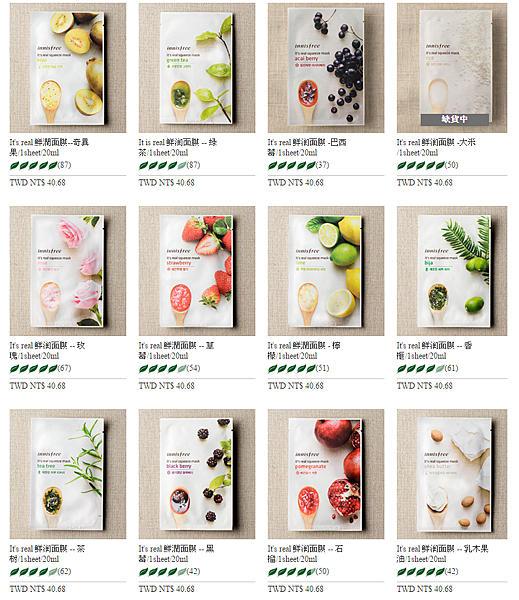
Task: Click the lime mask title link
Action: 304,351
